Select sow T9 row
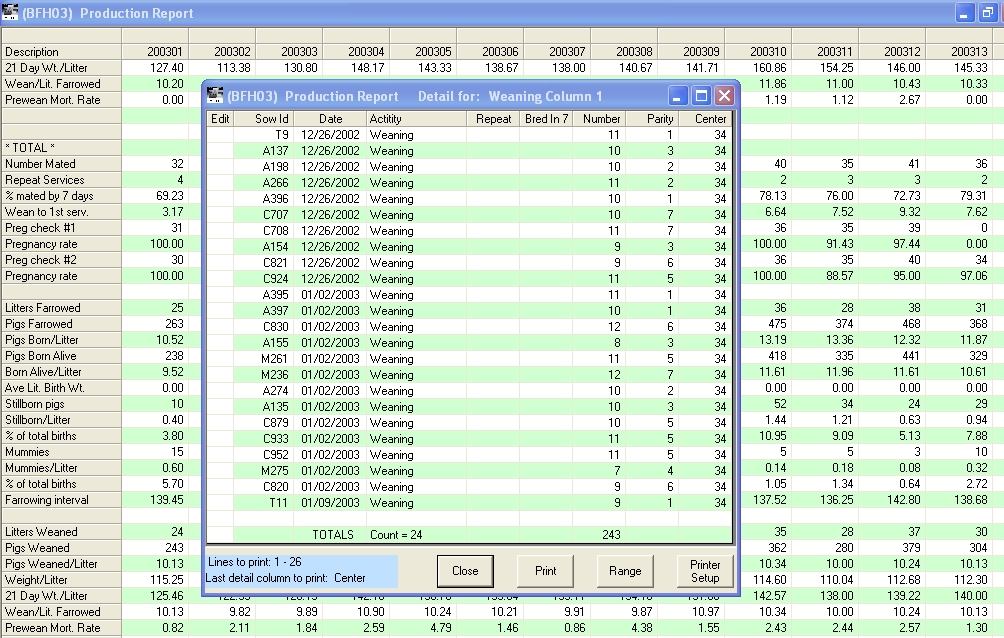 coord(469,135)
